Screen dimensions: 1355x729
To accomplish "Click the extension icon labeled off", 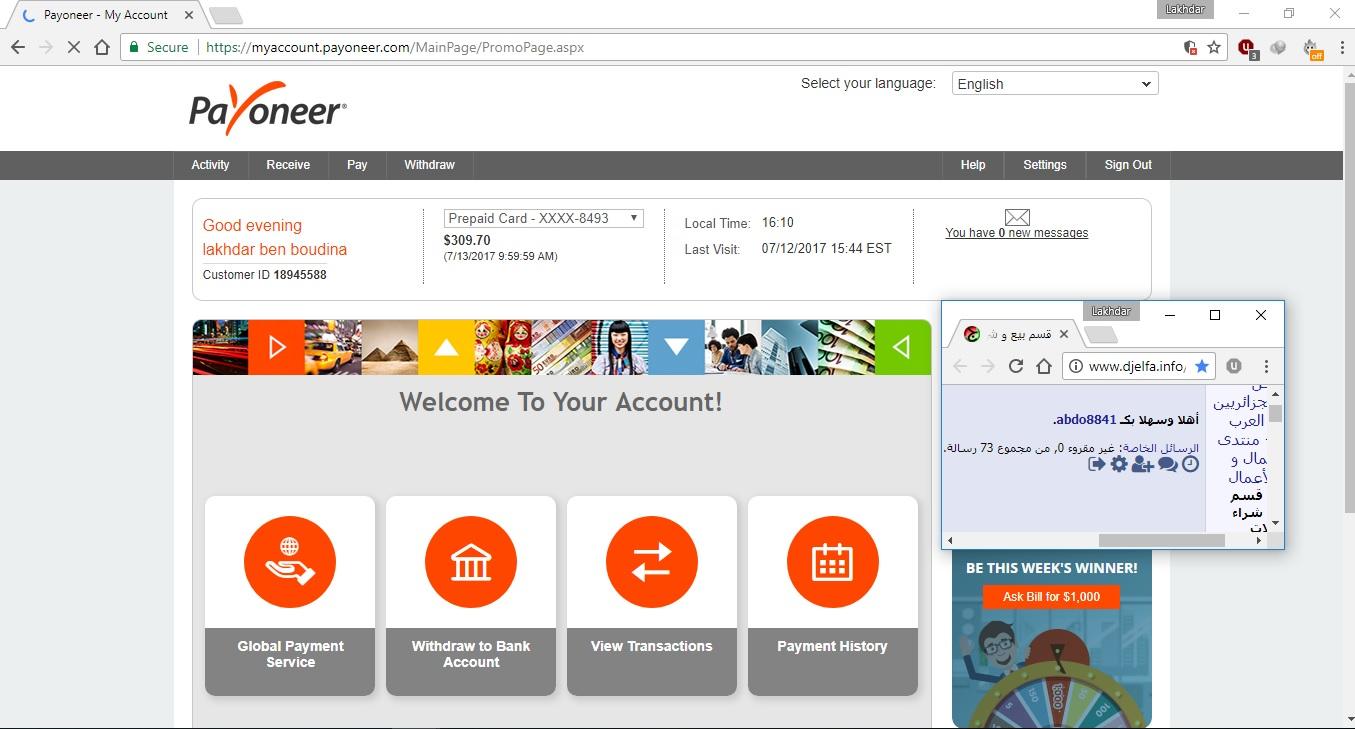I will pyautogui.click(x=1313, y=48).
